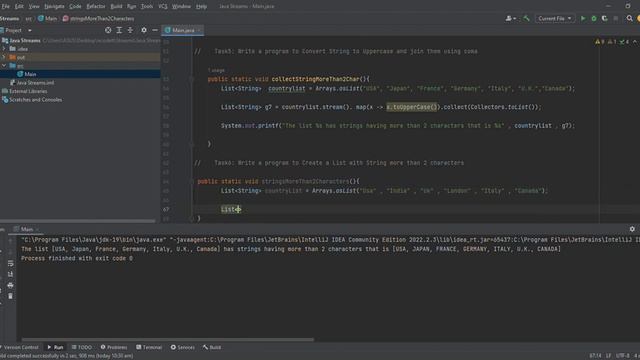The height and width of the screenshot is (360, 640).
Task: Start Debug with the bug icon
Action: point(594,18)
